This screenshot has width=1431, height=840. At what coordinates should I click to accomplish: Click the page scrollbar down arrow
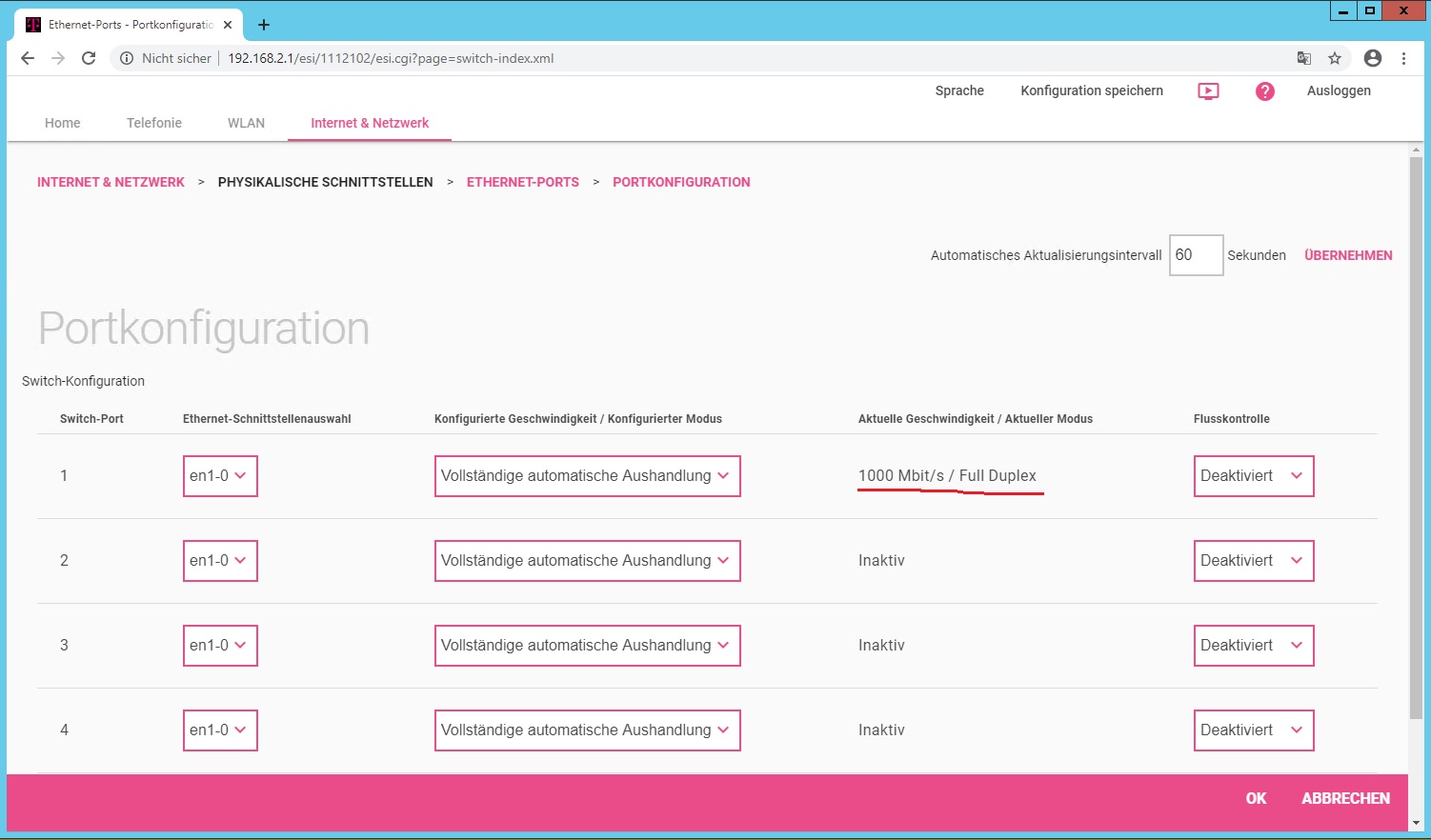coord(1416,823)
